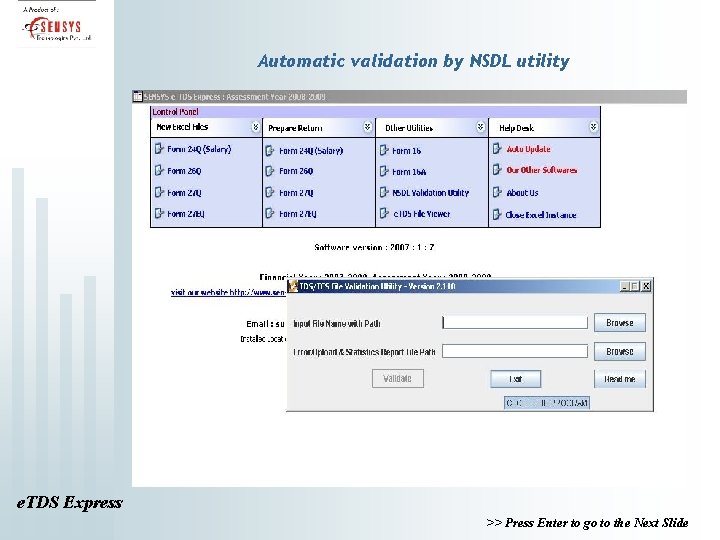This screenshot has height=540, width=720.
Task: Open the Read me button
Action: 619,379
